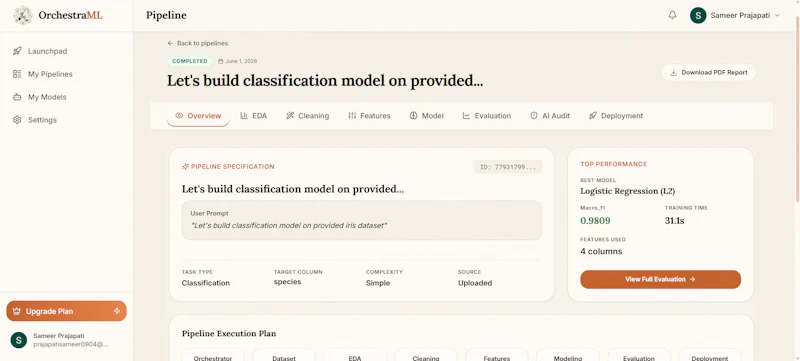Image resolution: width=800 pixels, height=361 pixels.
Task: Switch to the Features tab
Action: (x=369, y=116)
